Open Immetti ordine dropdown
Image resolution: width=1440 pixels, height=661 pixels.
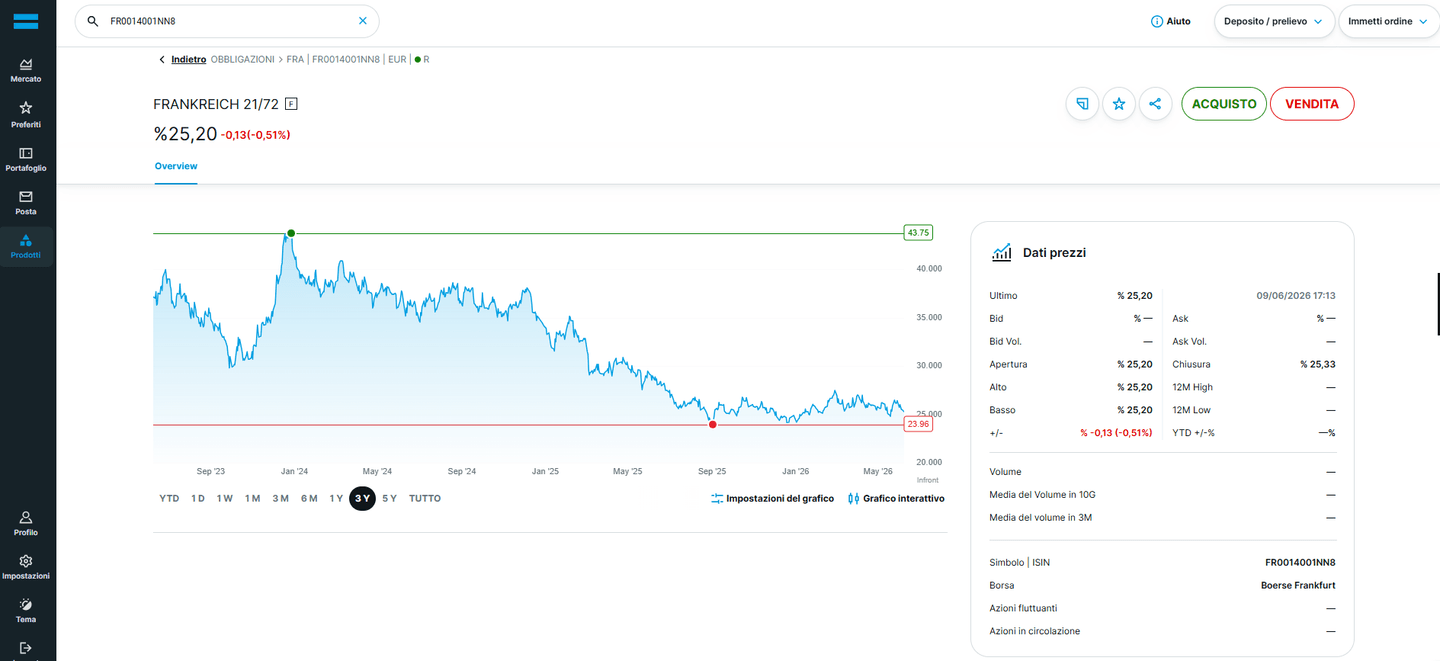point(1387,21)
